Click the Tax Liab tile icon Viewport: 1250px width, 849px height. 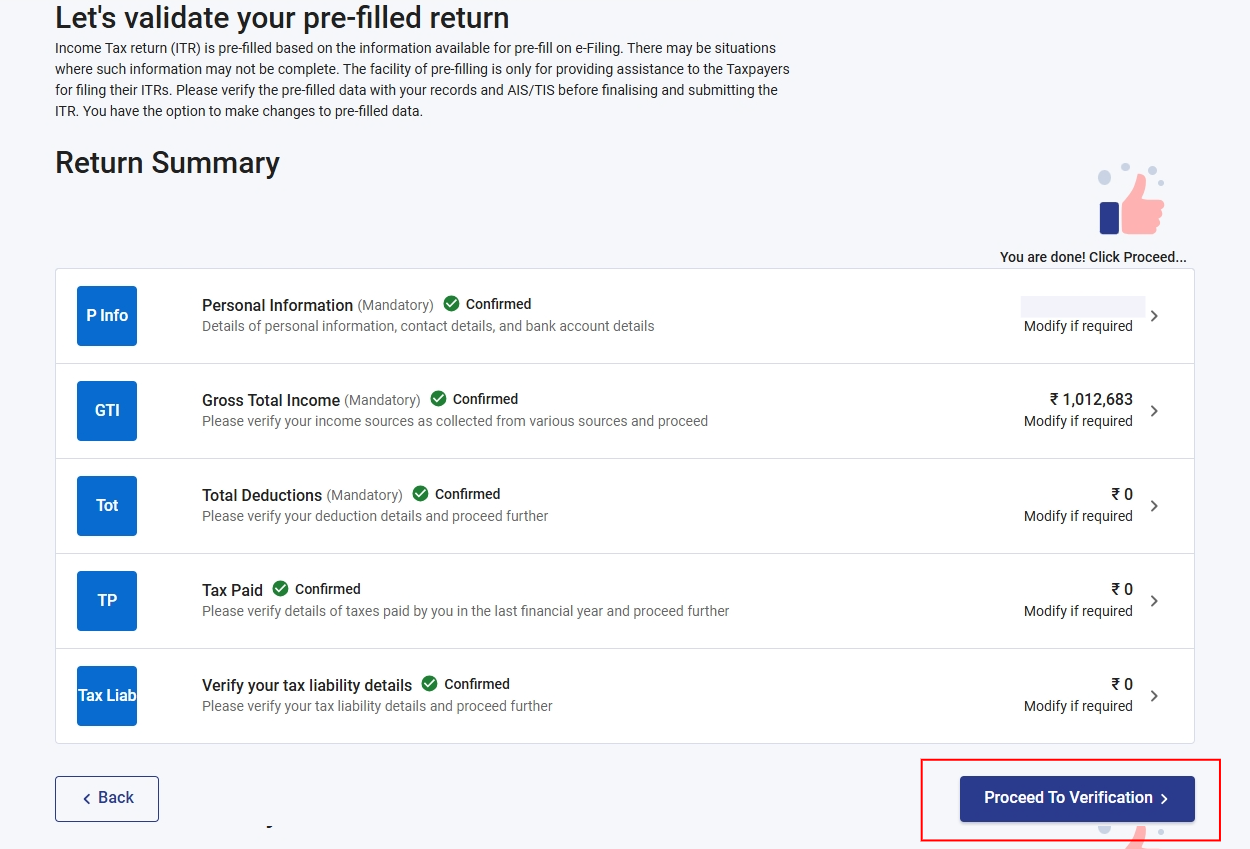point(107,696)
